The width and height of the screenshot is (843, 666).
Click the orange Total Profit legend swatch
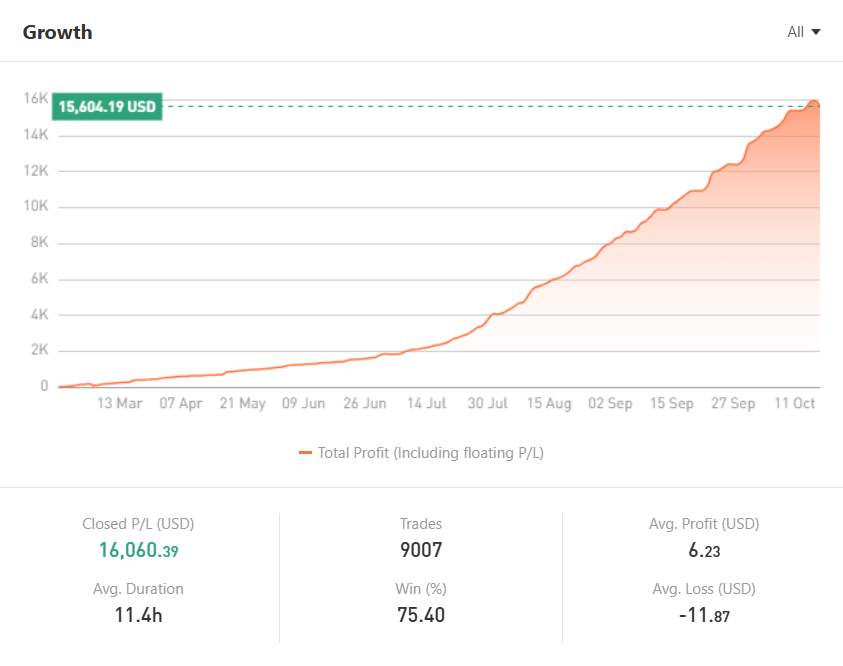[x=305, y=453]
